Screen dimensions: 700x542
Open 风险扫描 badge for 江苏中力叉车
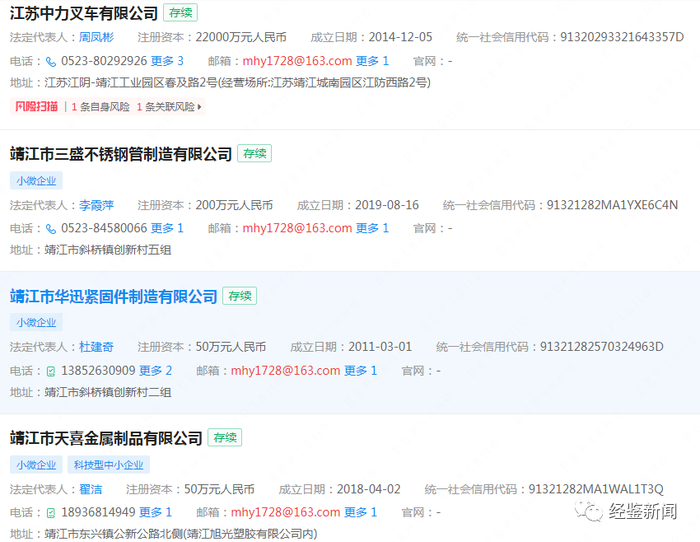[37, 106]
